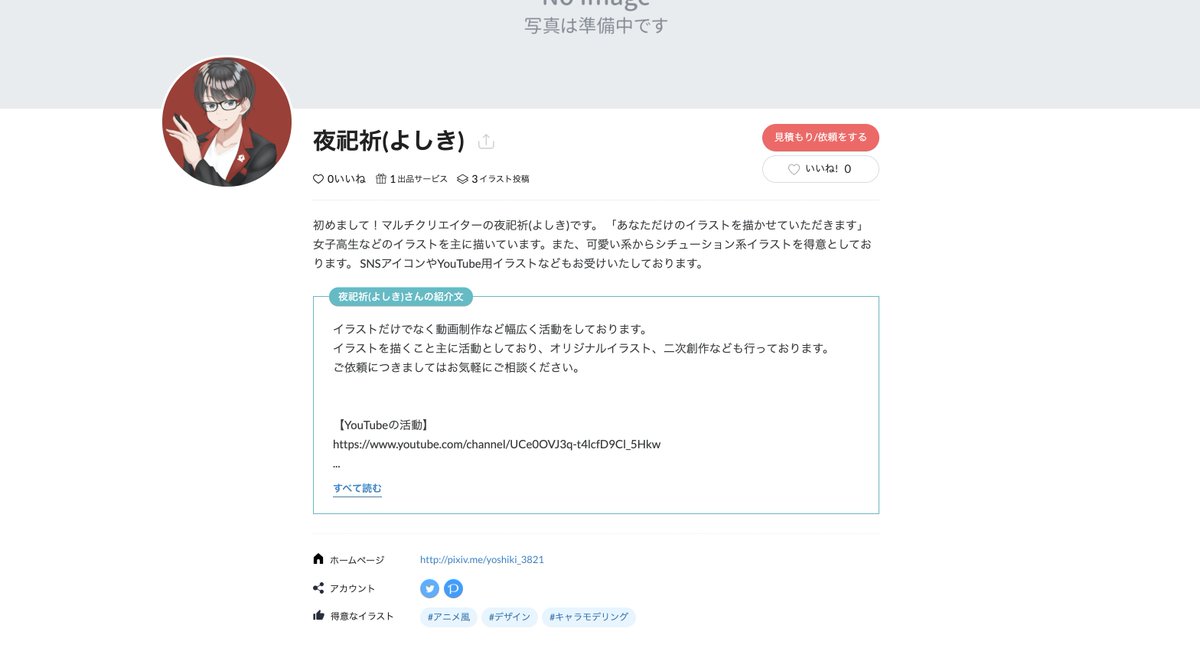Viewport: 1200px width, 648px height.
Task: Expand introduction with すべて読む
Action: 357,488
